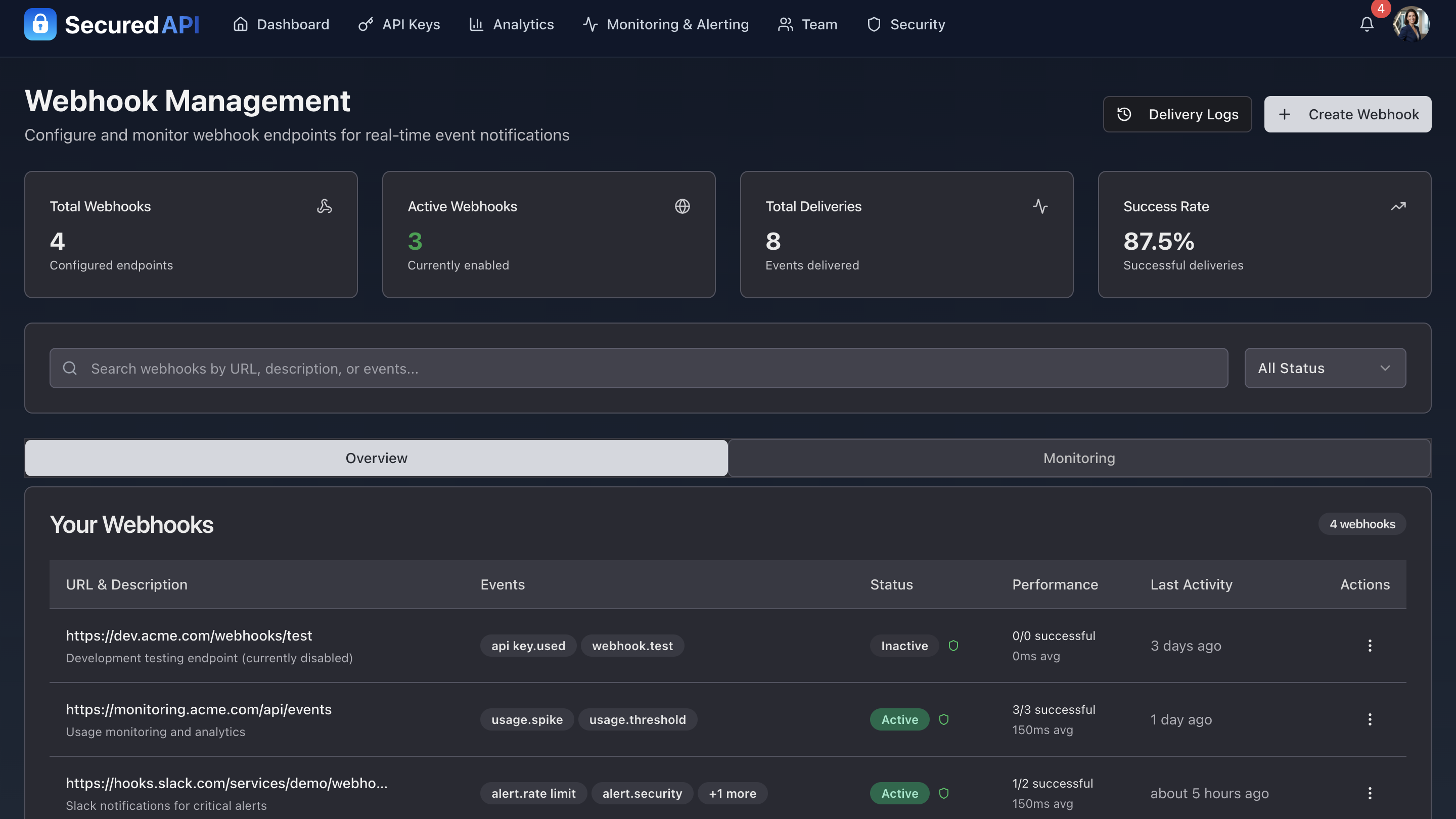Click the webhook icon on Total Webhooks card
The image size is (1456, 819).
(x=325, y=206)
